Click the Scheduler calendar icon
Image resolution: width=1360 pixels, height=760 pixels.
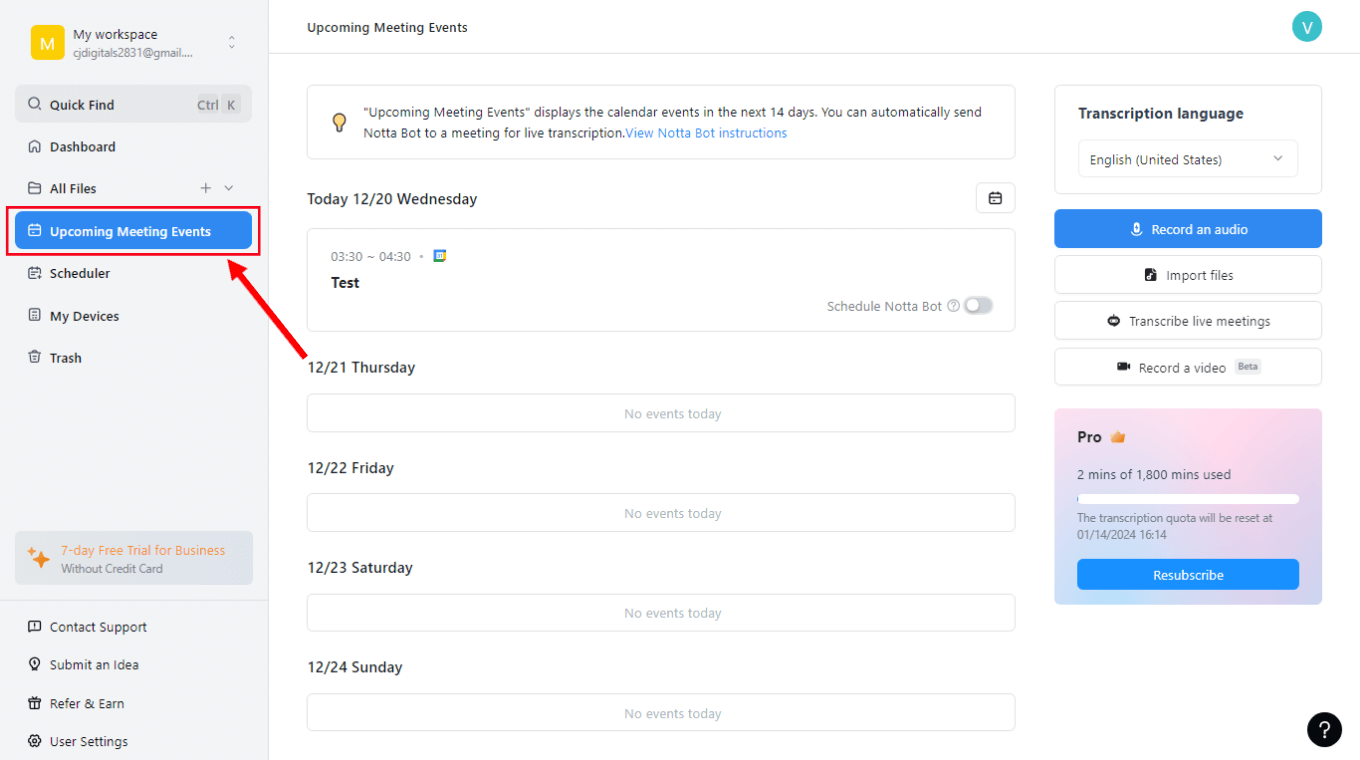click(34, 273)
